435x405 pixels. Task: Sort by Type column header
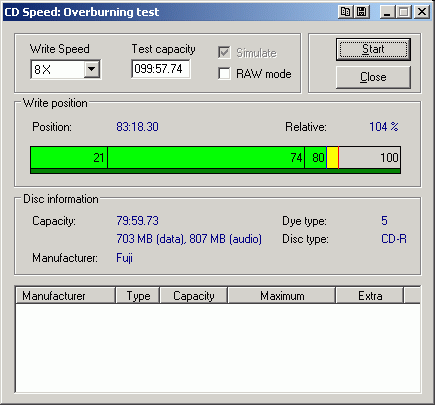click(x=138, y=296)
